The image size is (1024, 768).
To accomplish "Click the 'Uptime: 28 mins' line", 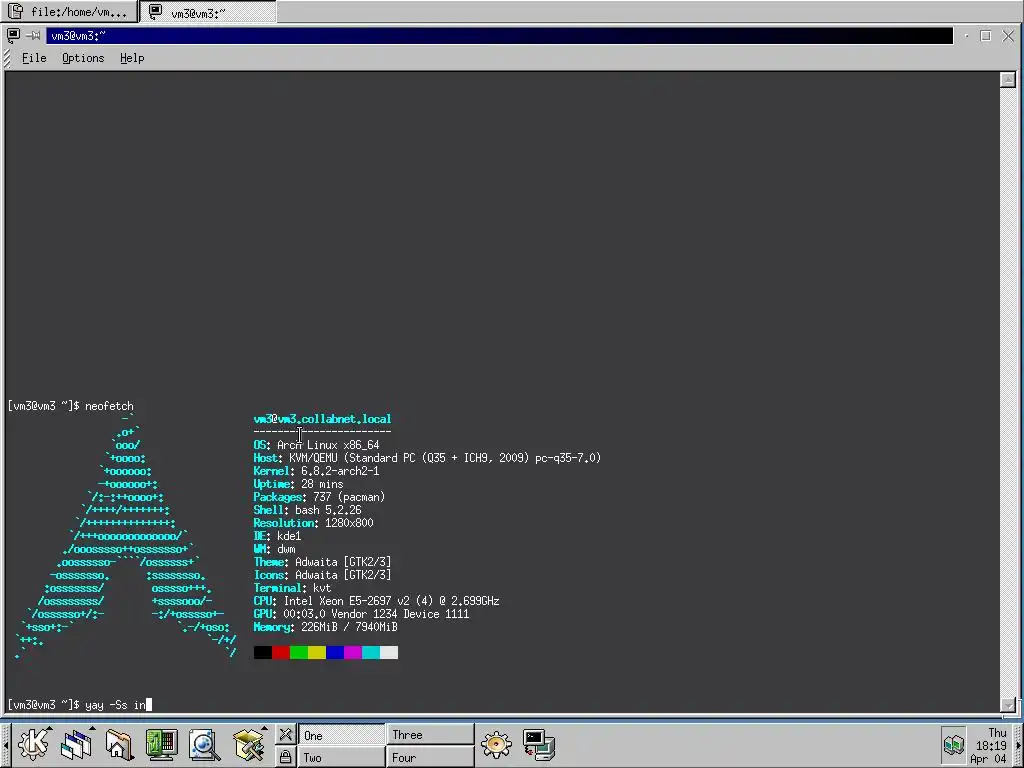I will click(x=298, y=485).
